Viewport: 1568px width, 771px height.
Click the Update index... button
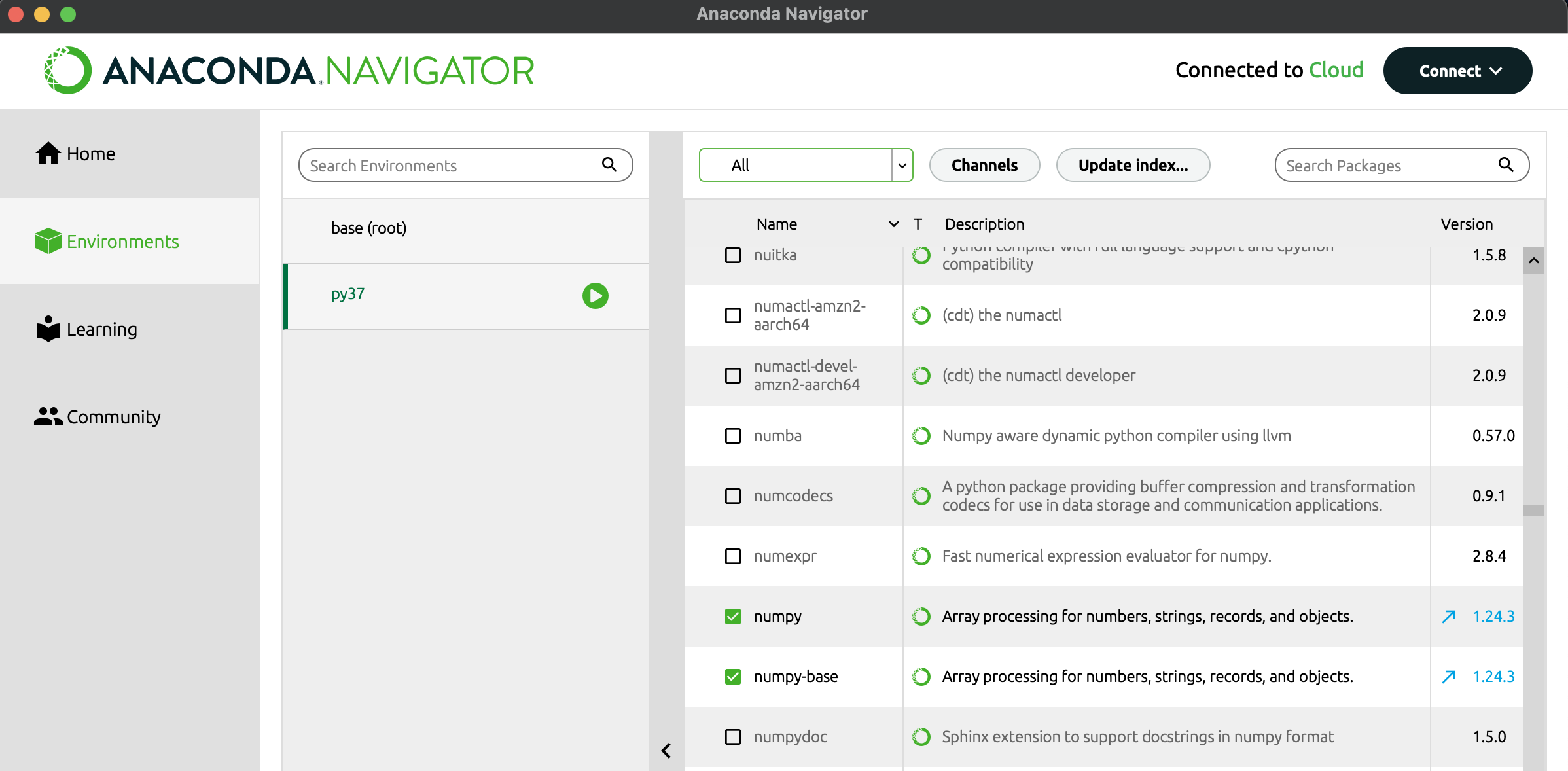(x=1133, y=165)
